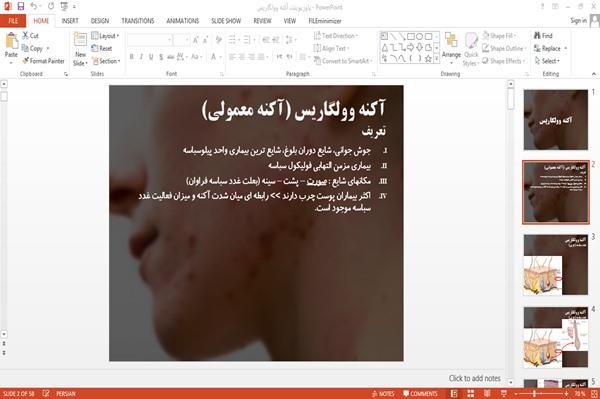Add a New Slide
Screen dimensions: 600x399
(x=80, y=49)
